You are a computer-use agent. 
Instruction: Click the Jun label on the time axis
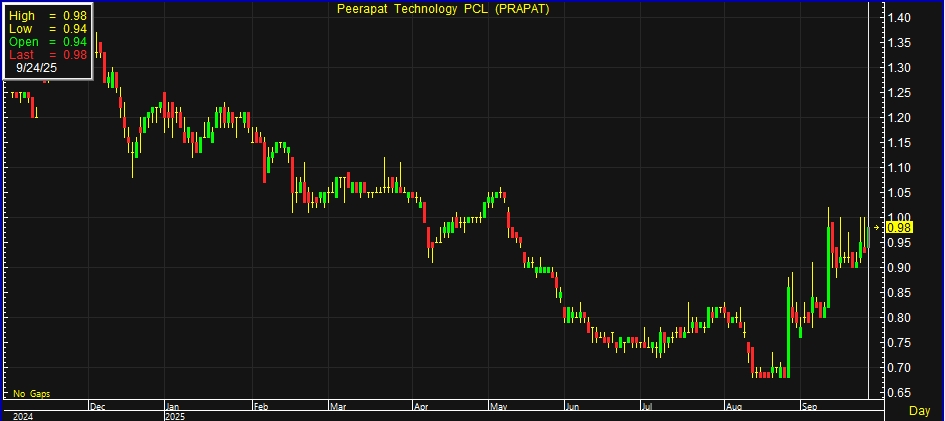click(x=573, y=407)
